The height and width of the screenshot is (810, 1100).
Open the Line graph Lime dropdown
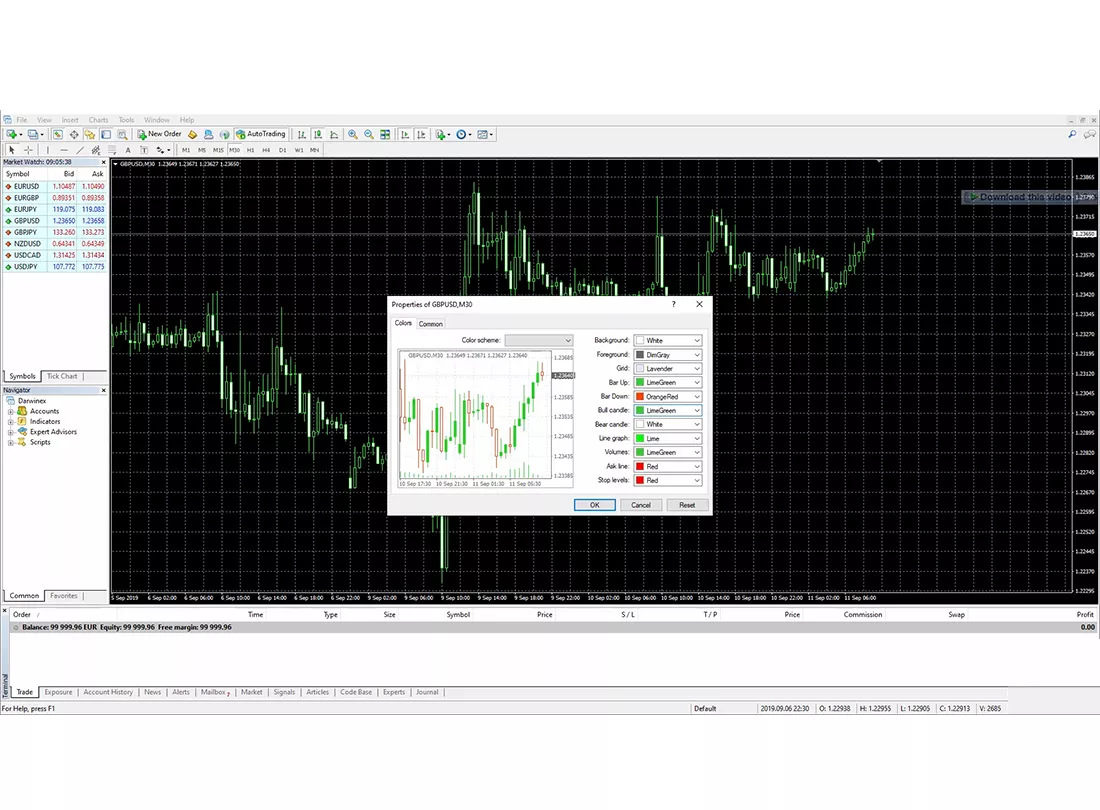coord(668,438)
